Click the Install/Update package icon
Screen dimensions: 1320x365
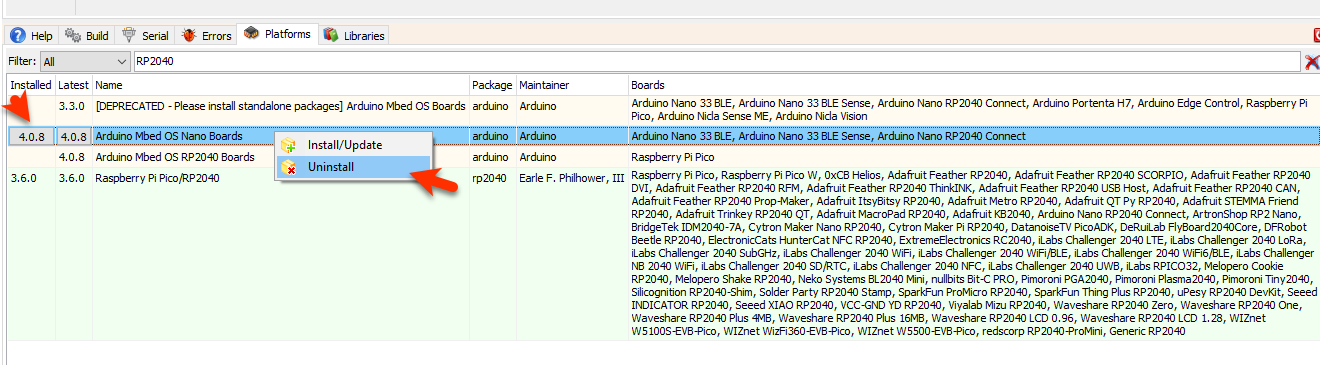click(x=289, y=145)
